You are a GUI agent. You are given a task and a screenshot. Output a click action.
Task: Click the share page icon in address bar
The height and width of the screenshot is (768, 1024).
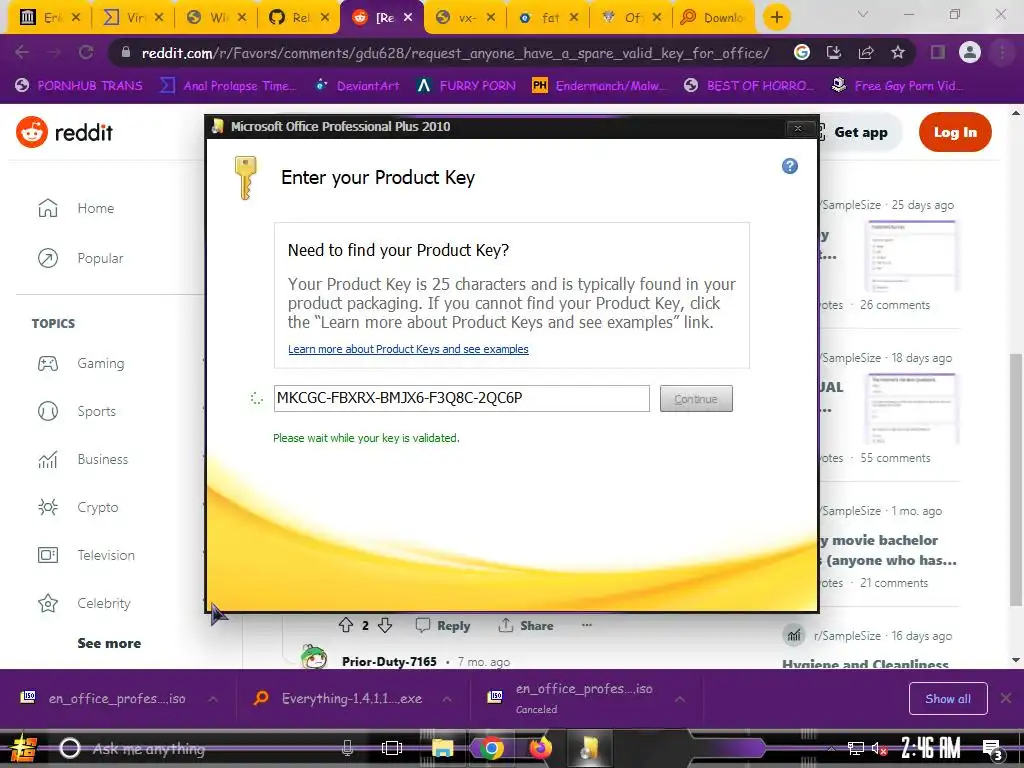click(x=866, y=52)
